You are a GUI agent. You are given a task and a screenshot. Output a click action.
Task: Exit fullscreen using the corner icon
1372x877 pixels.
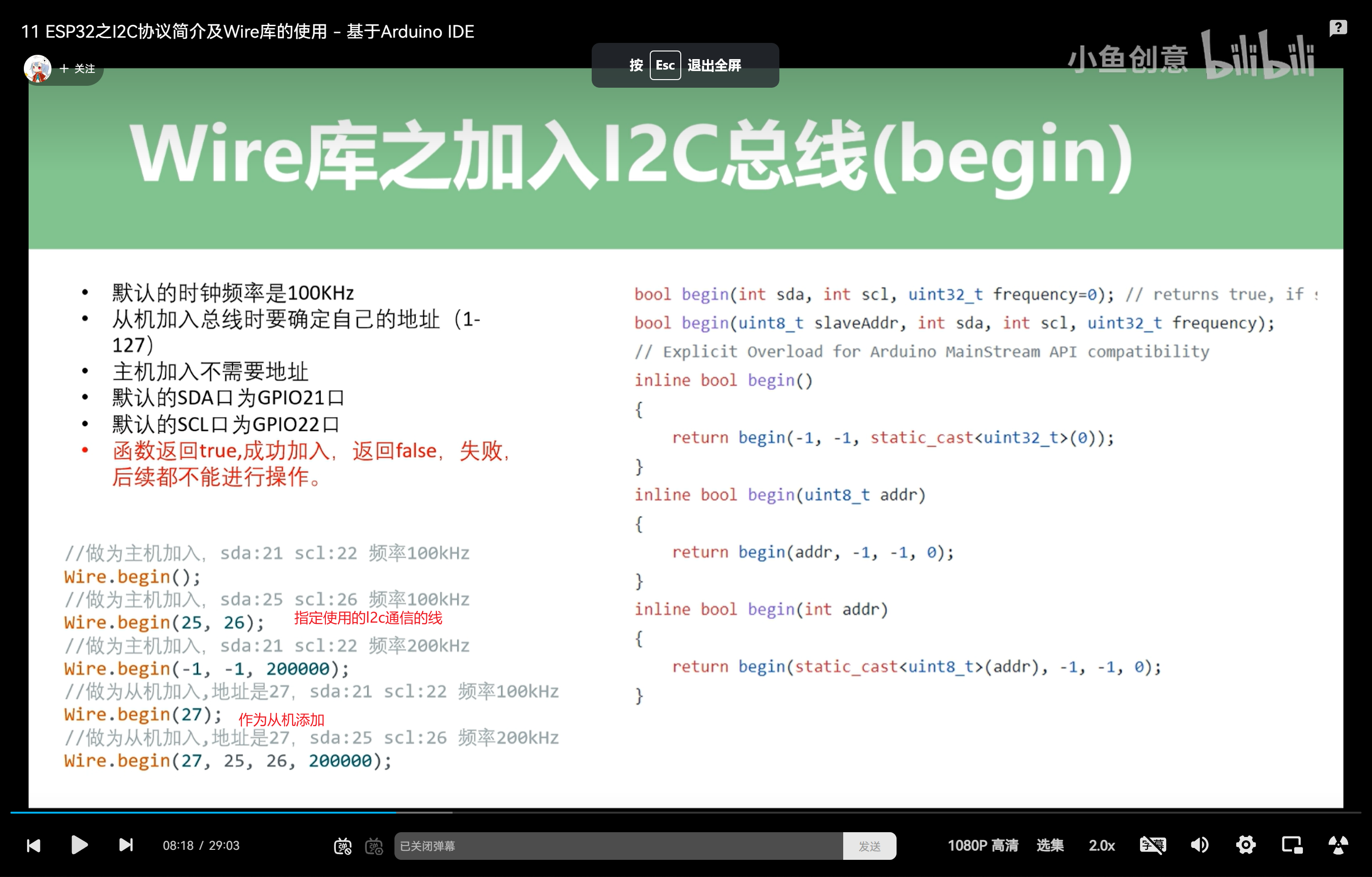click(x=1338, y=845)
